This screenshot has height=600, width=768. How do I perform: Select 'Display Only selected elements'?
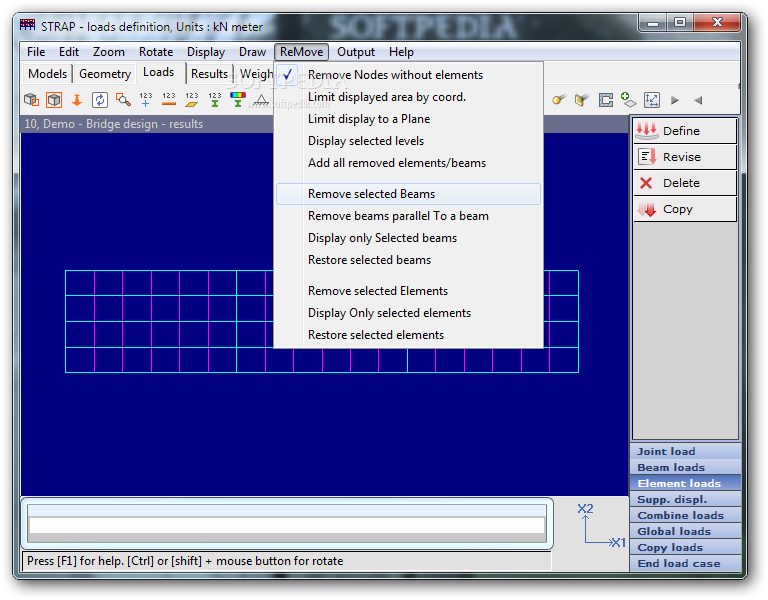pos(408,313)
